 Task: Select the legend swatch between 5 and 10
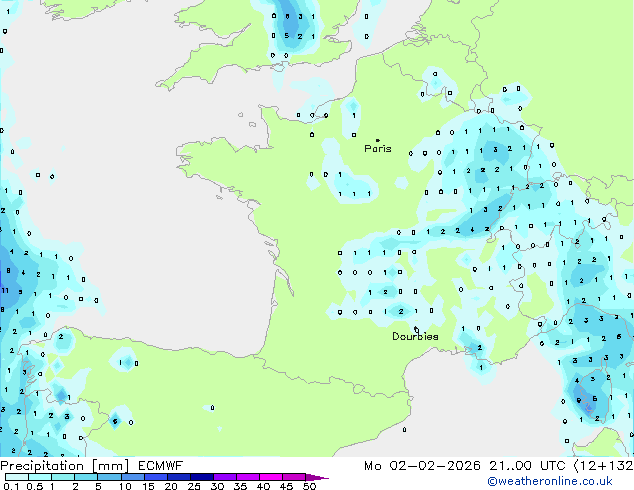[109, 477]
